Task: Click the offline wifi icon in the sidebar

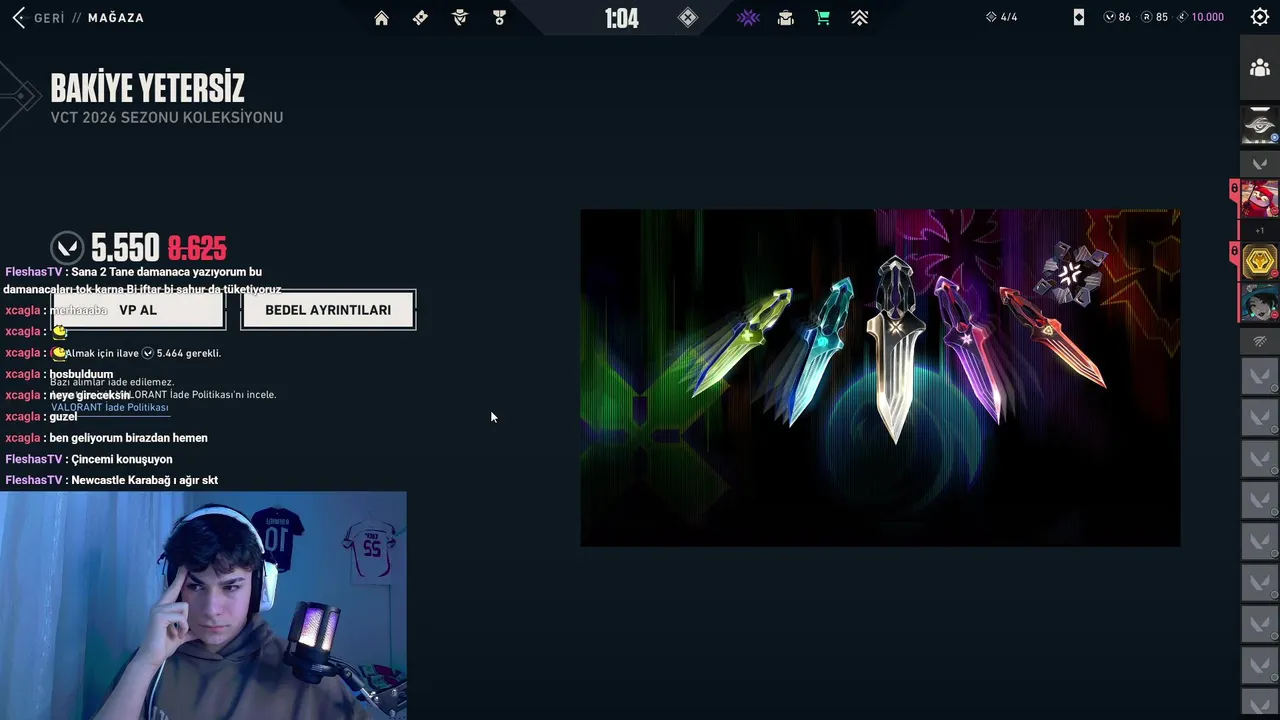Action: click(x=1260, y=341)
